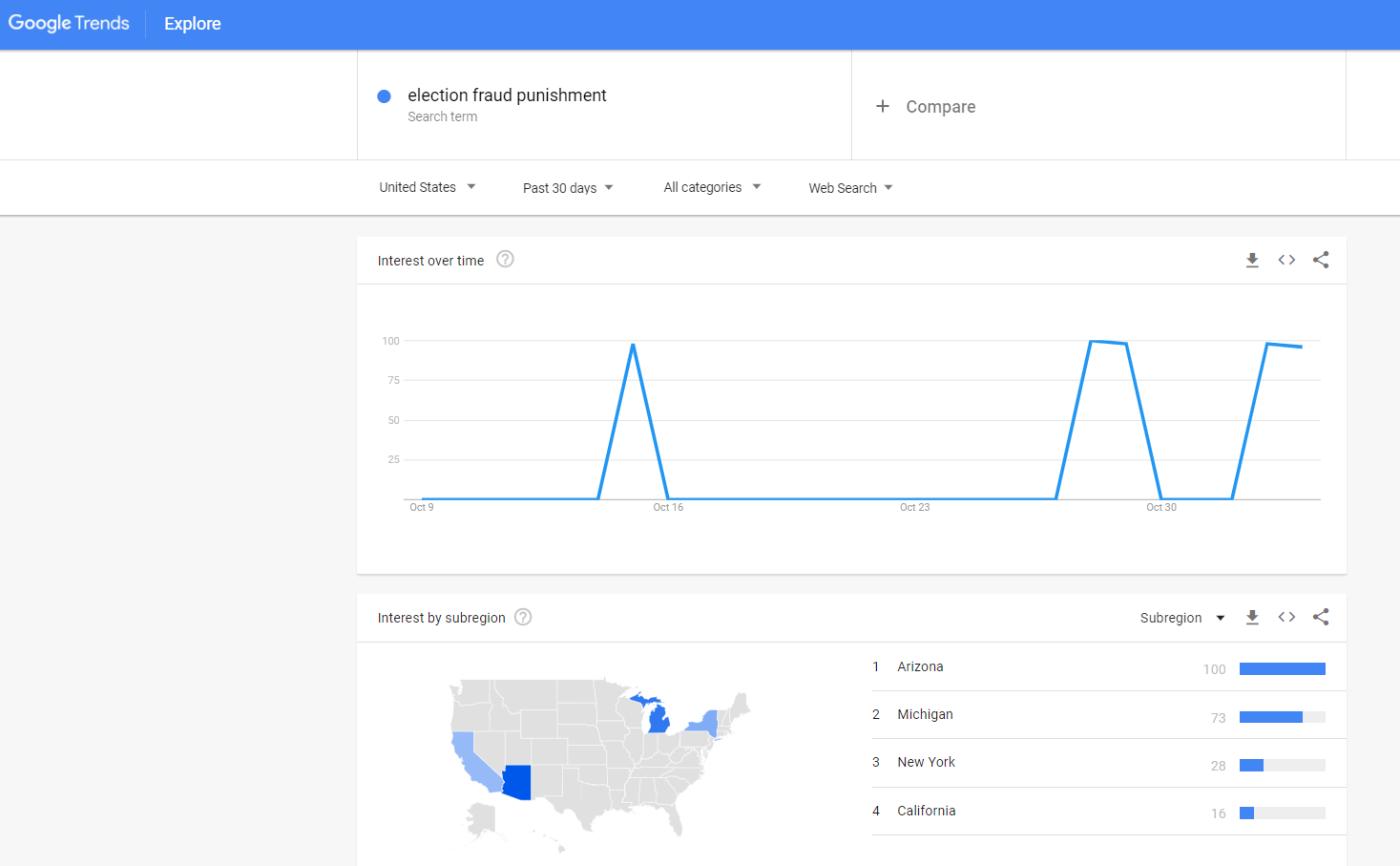
Task: Click the Oct 30 axis label
Action: pos(1161,507)
